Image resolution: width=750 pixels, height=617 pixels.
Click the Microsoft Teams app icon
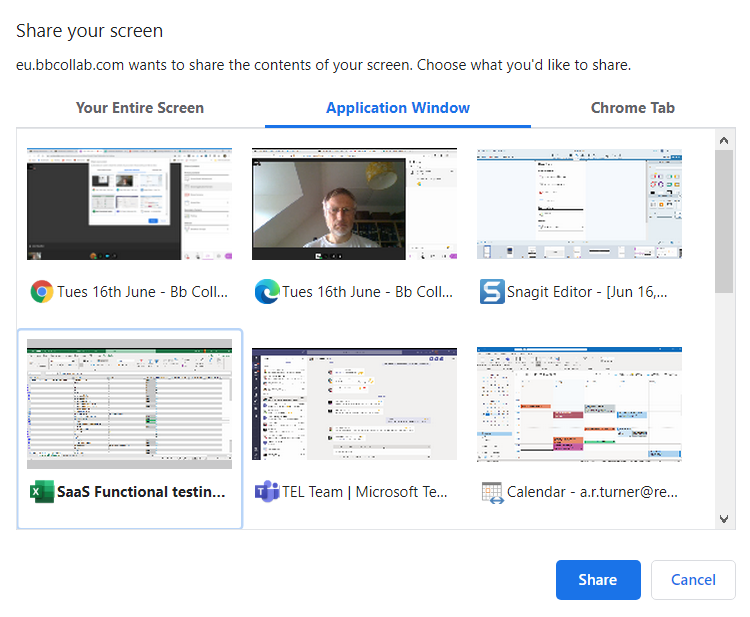tap(266, 492)
